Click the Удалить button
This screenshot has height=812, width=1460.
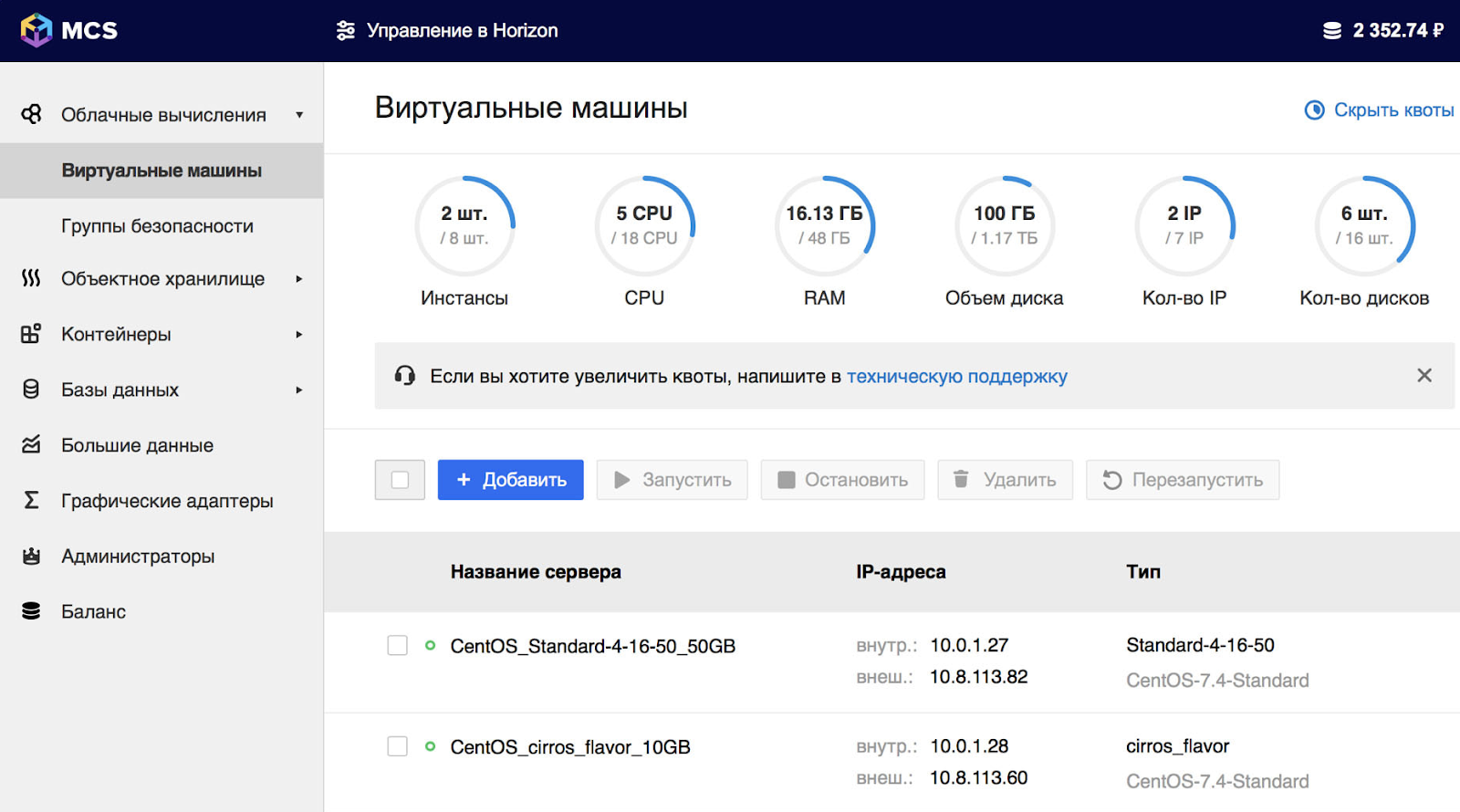tap(1006, 480)
